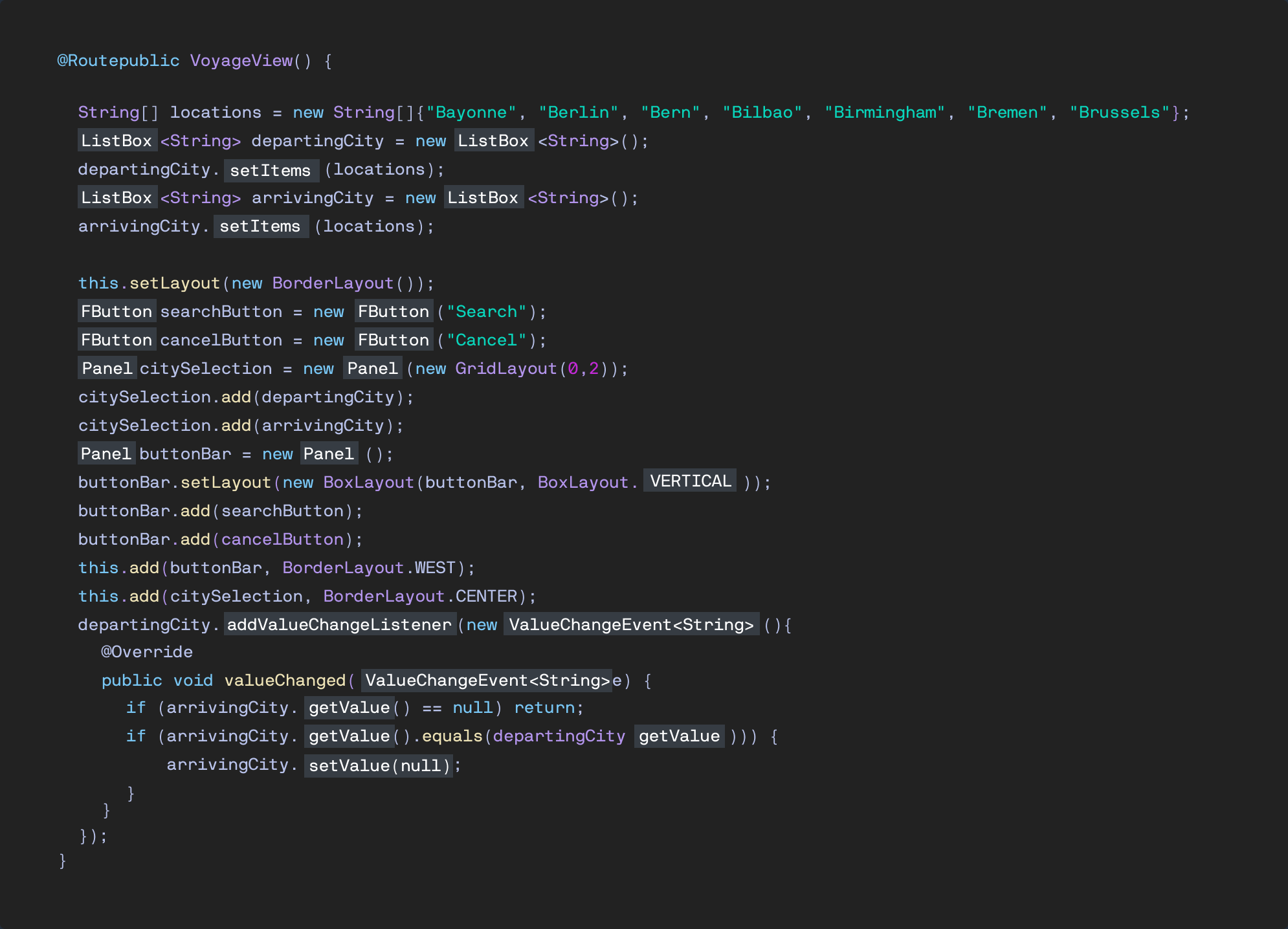Click the "Cancel" string literal
The image size is (1288, 929).
pyautogui.click(x=487, y=340)
